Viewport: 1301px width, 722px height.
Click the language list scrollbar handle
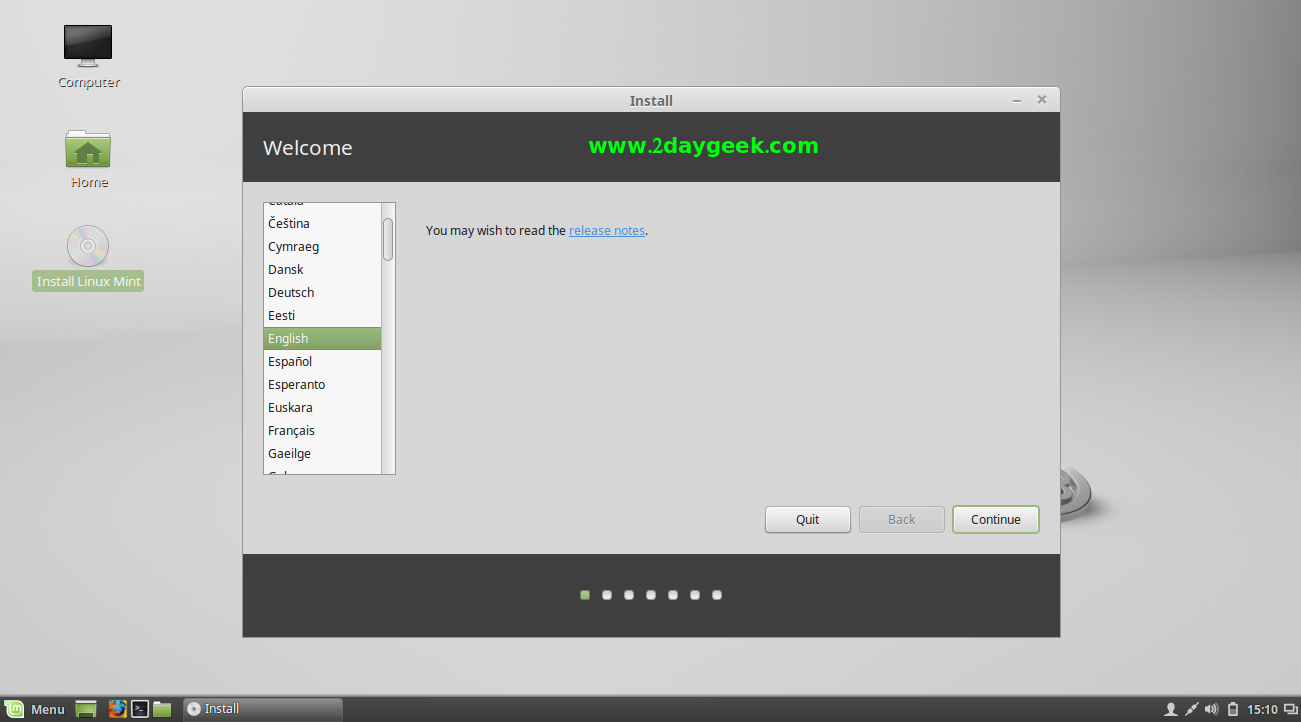pyautogui.click(x=388, y=239)
